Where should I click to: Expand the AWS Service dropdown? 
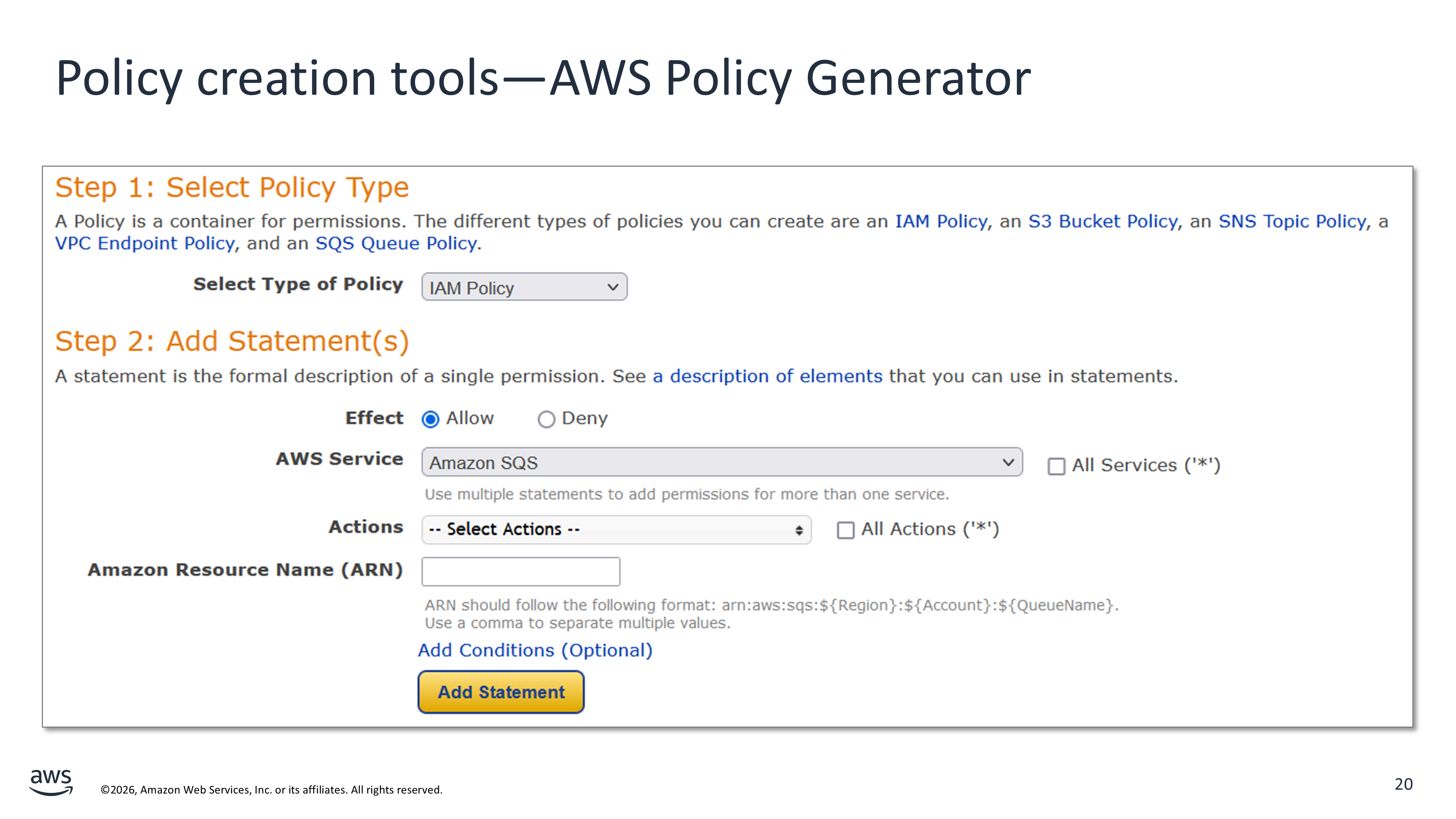pyautogui.click(x=721, y=462)
